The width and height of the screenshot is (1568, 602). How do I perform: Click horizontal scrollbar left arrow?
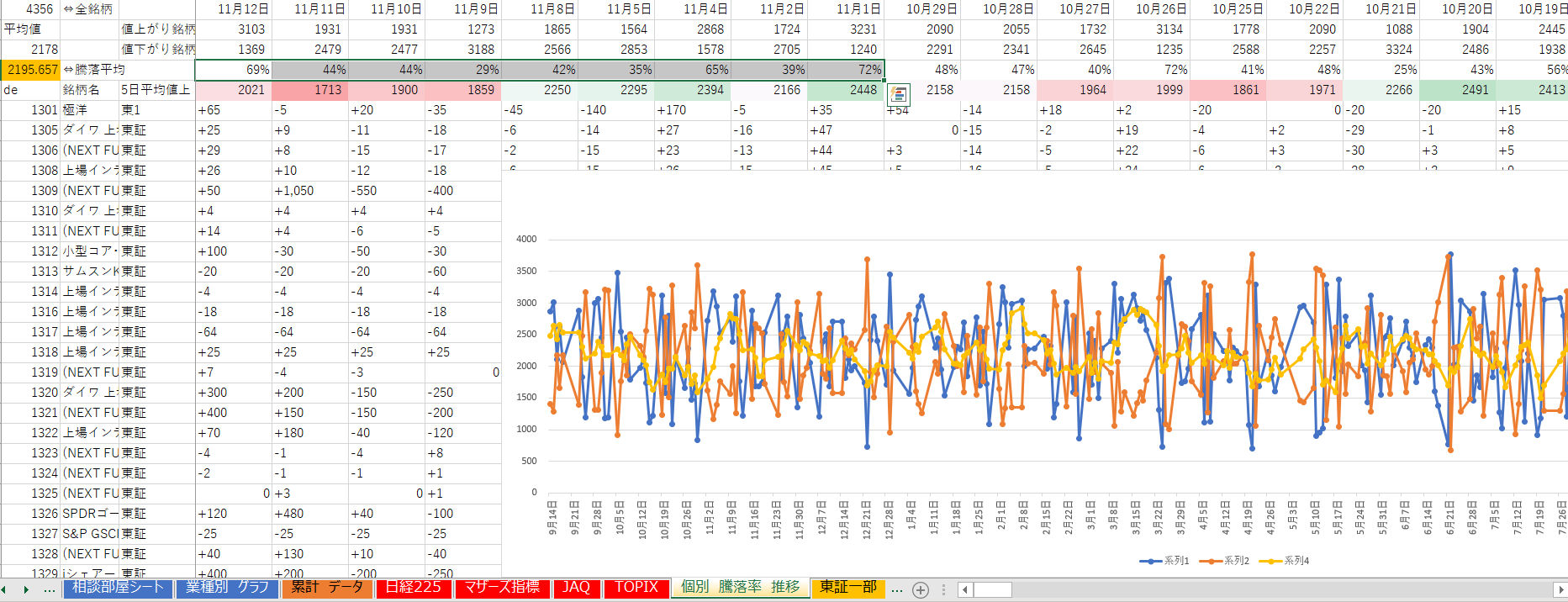tap(964, 589)
